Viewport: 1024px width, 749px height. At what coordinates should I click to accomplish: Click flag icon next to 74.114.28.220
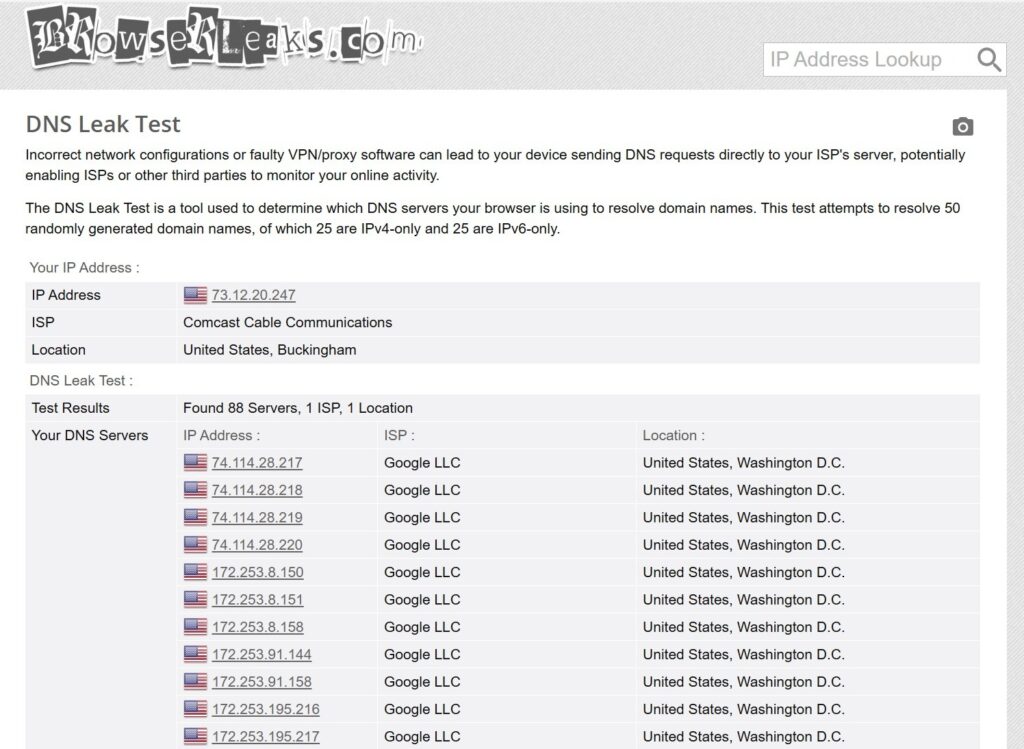pyautogui.click(x=195, y=545)
